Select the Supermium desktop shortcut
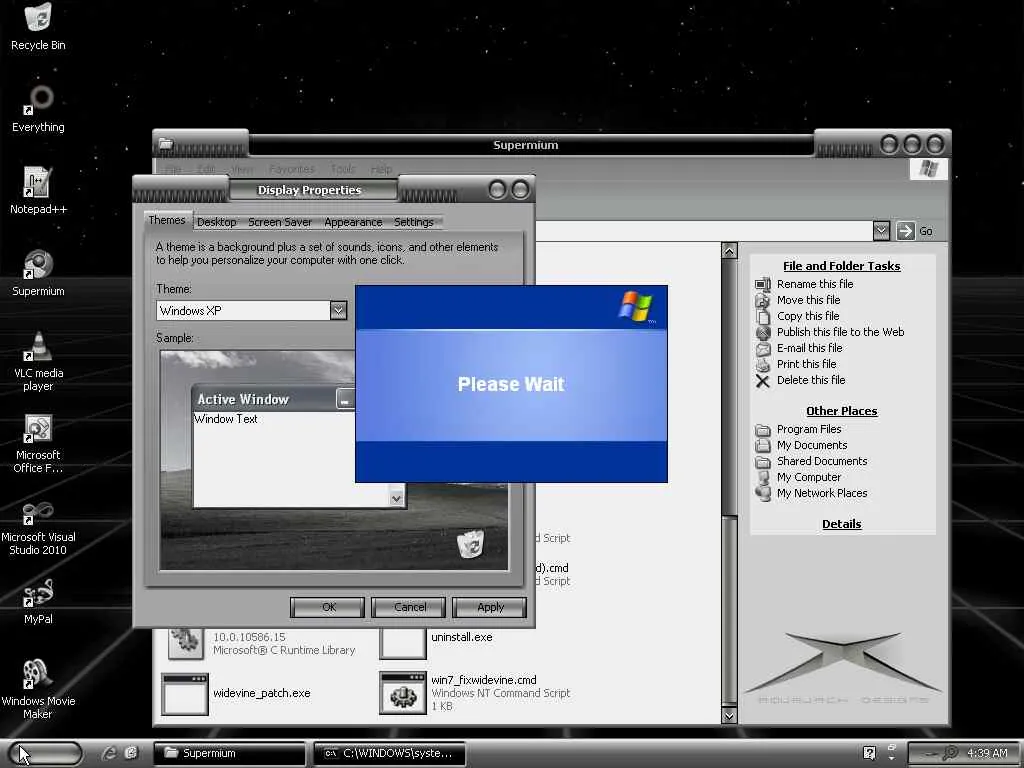Image resolution: width=1024 pixels, height=768 pixels. coord(38,273)
